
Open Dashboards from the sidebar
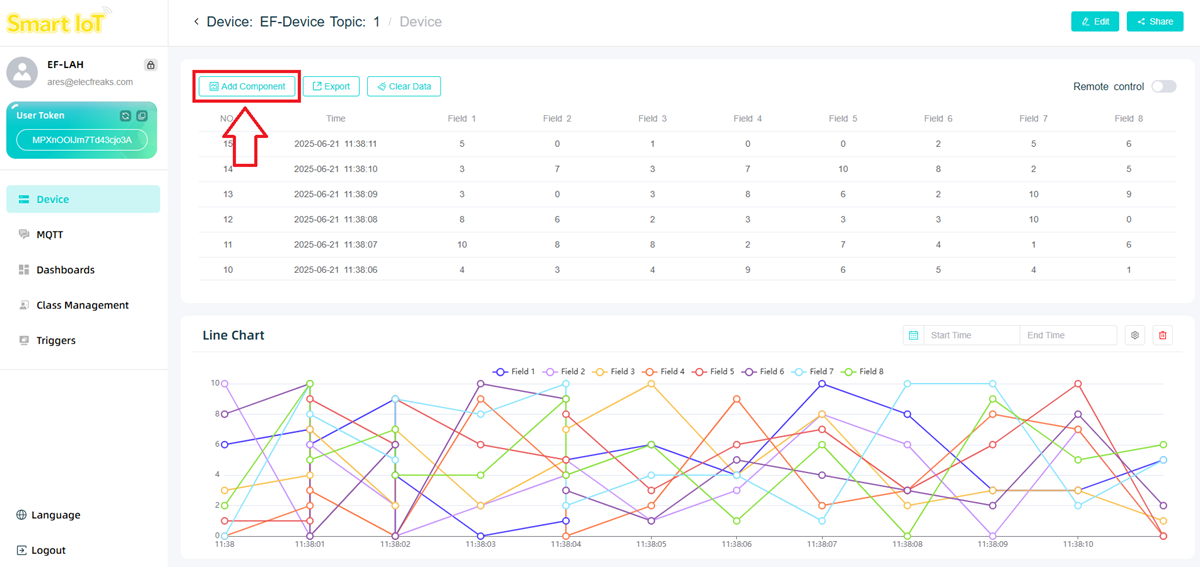(x=65, y=270)
